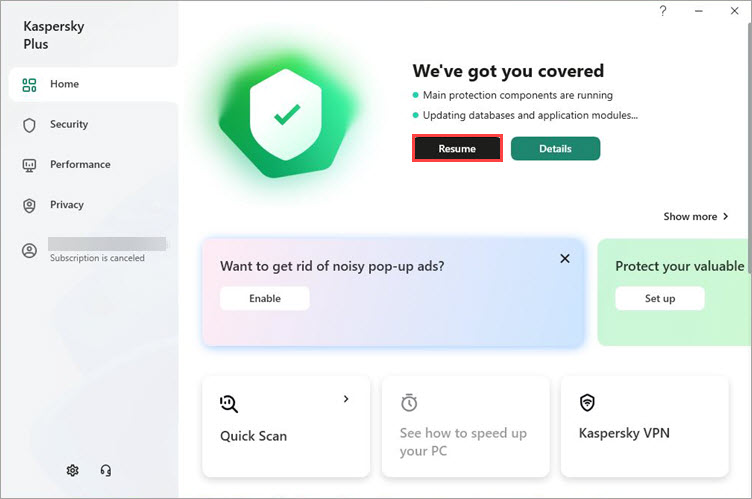Click the Quick Scan magnifier icon

point(229,404)
